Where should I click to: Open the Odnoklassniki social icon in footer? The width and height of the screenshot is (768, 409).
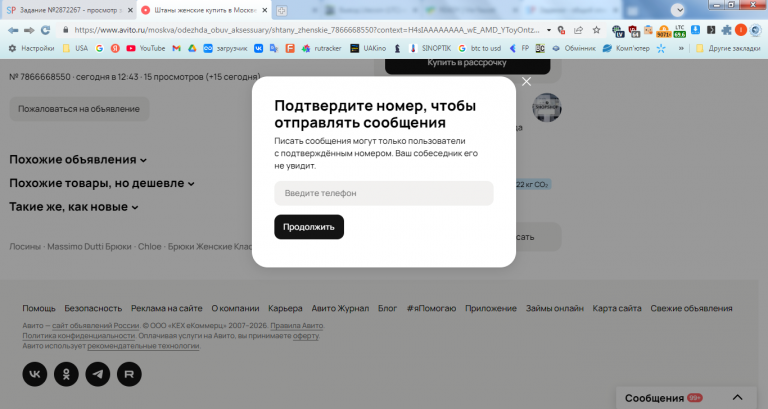point(66,374)
